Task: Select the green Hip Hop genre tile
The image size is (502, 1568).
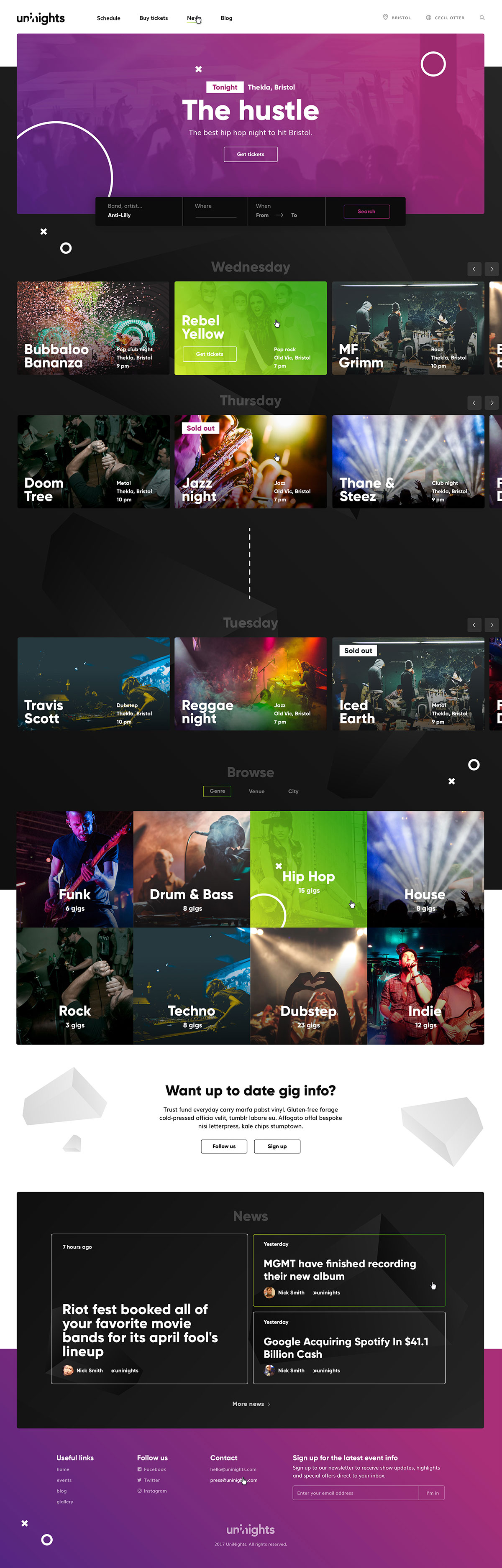Action: pyautogui.click(x=308, y=869)
